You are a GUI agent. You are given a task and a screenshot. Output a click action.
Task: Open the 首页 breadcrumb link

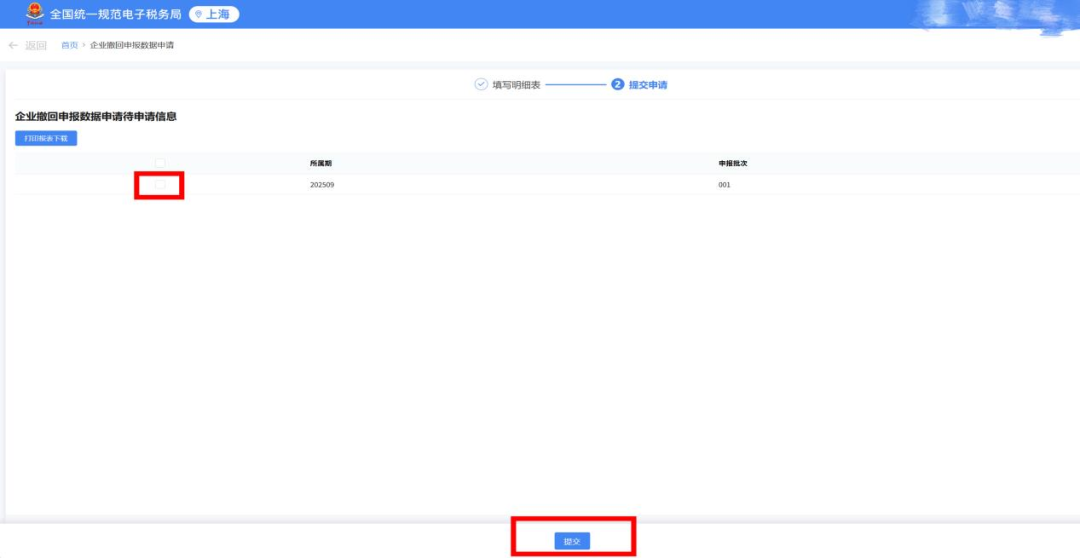69,46
